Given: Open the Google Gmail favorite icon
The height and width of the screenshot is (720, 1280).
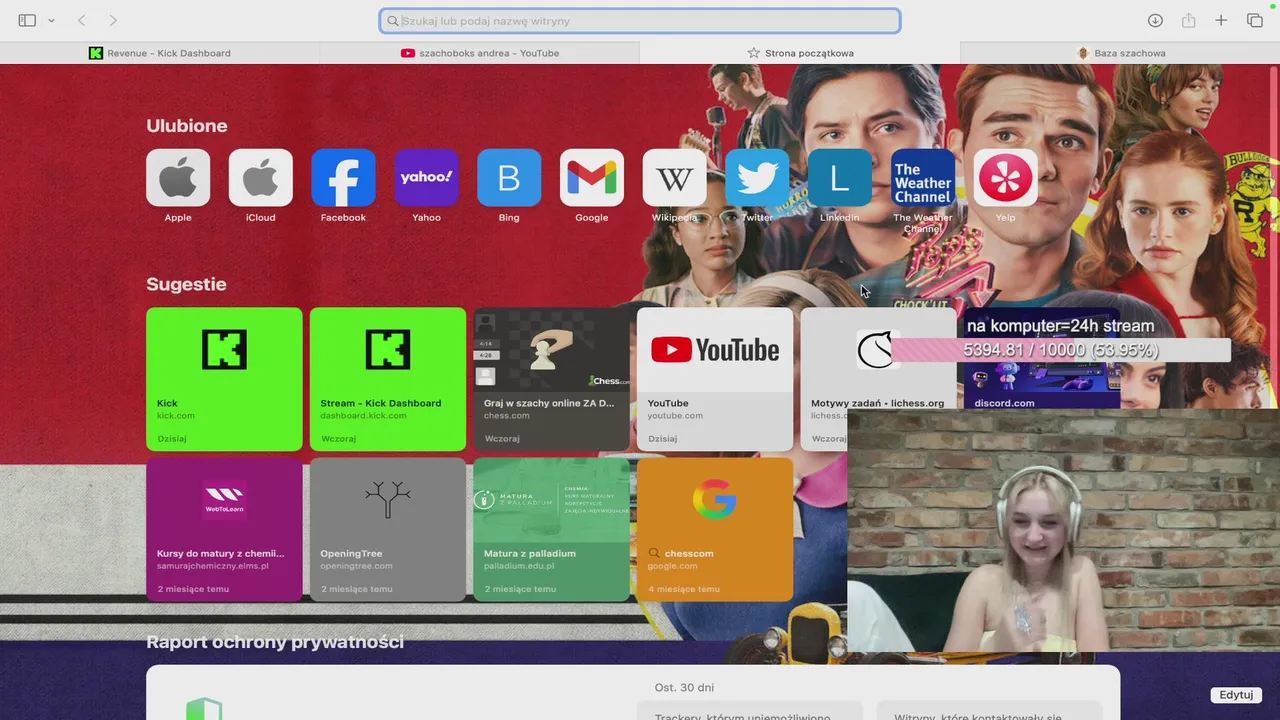Looking at the screenshot, I should point(592,178).
